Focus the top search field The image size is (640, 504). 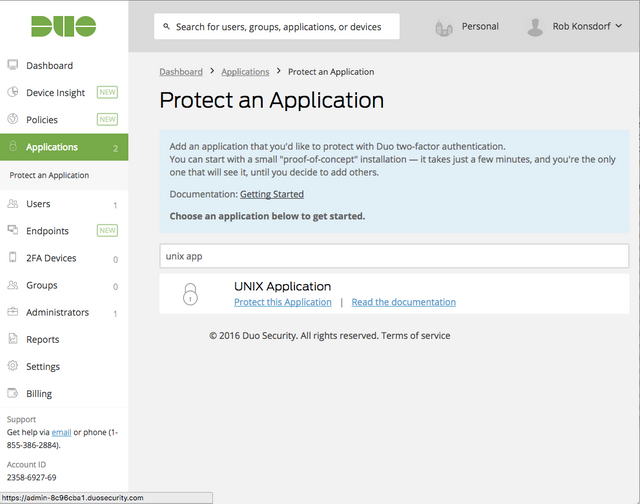277,27
